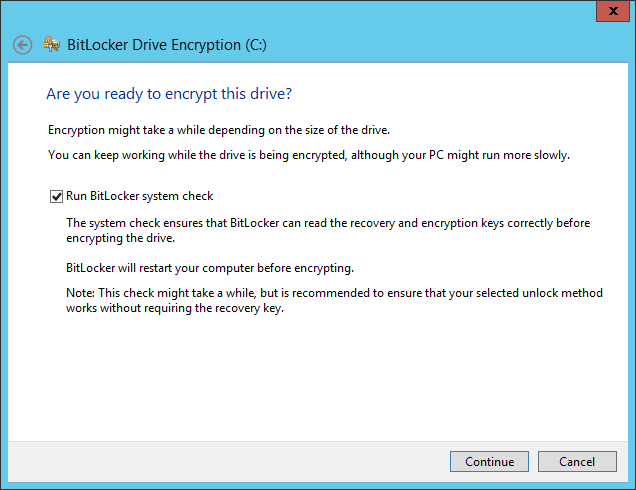Click the 'Run BitLocker system check' label
Screen dimensions: 636x490
140,196
